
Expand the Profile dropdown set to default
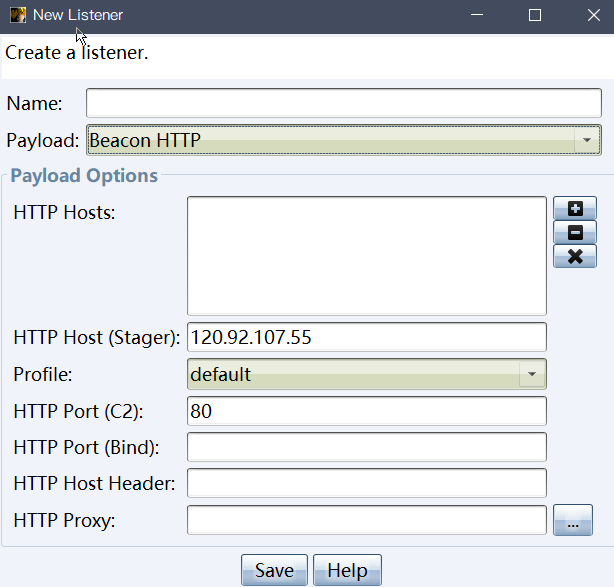pyautogui.click(x=366, y=375)
